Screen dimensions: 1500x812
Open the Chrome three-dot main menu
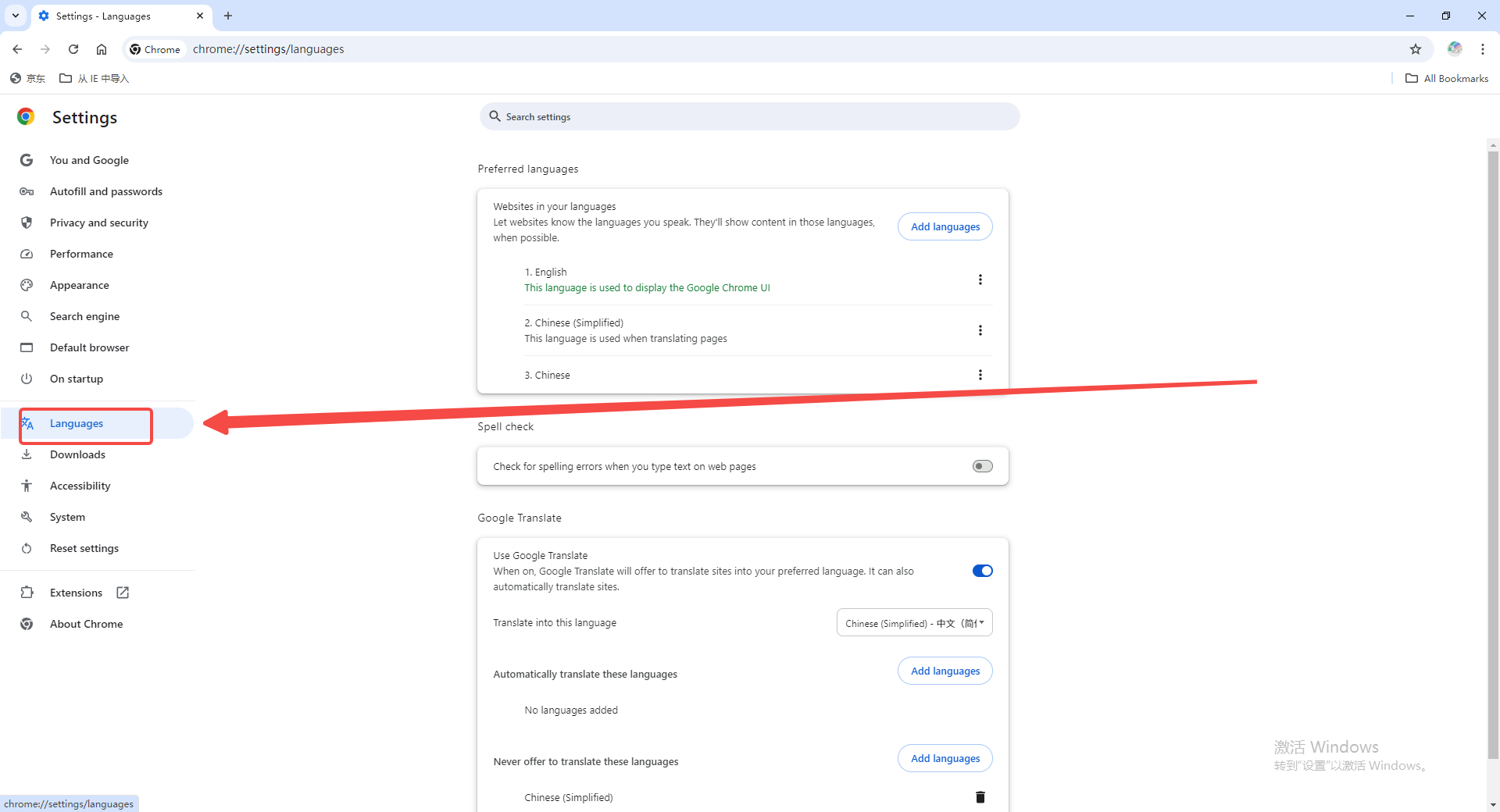coord(1483,49)
